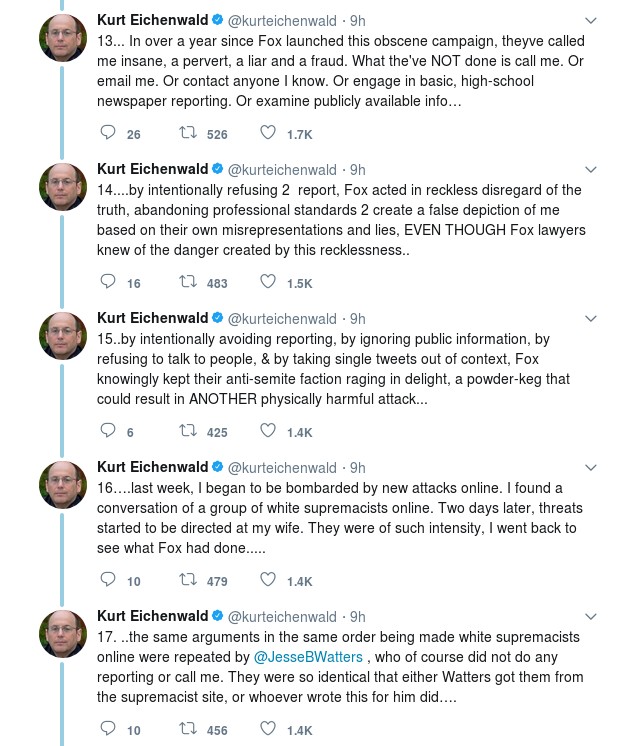The width and height of the screenshot is (637, 746).
Task: Reply to tweet 16 about new attacks
Action: (110, 581)
